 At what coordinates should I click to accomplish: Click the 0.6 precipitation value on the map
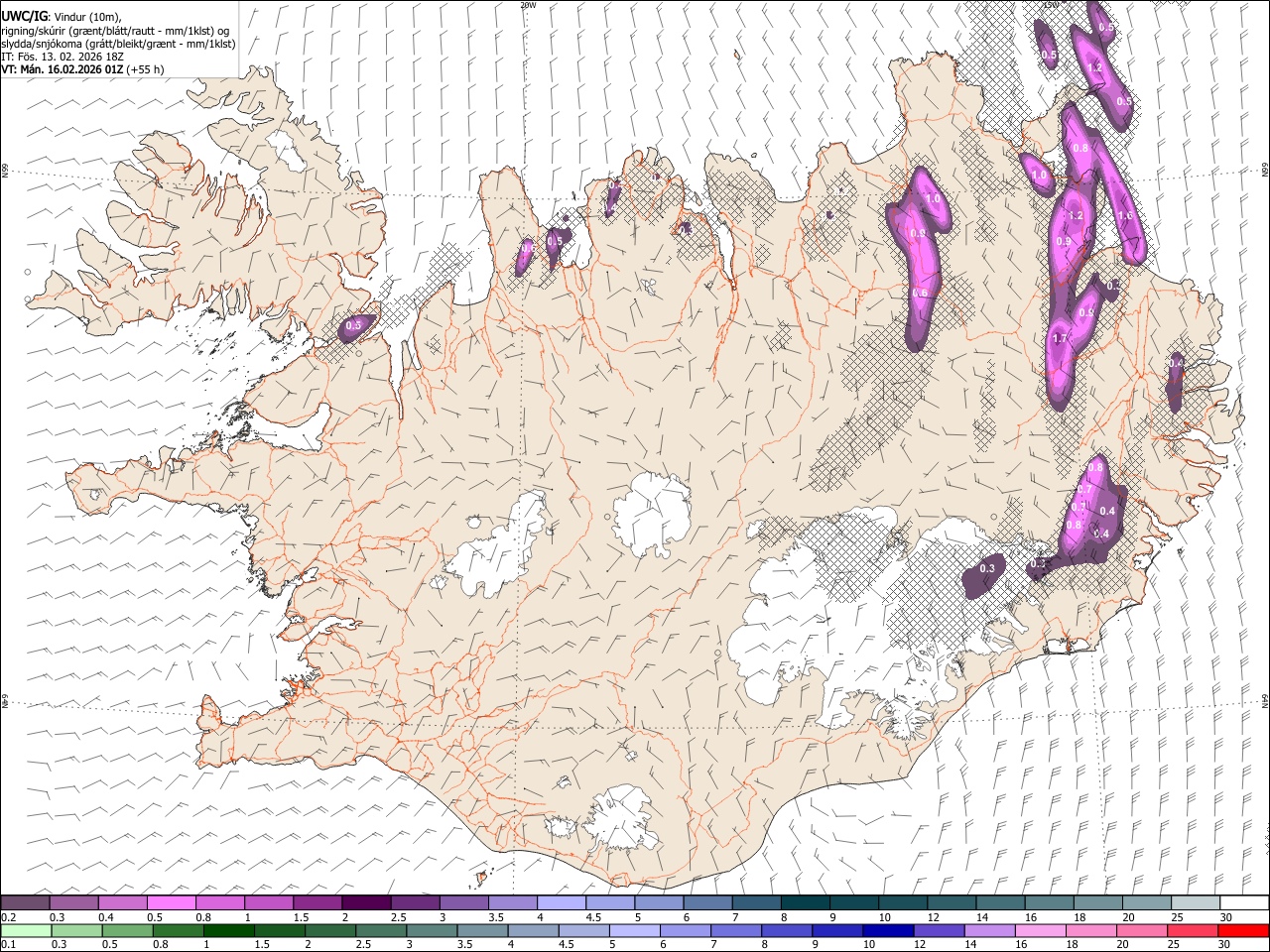coord(920,293)
